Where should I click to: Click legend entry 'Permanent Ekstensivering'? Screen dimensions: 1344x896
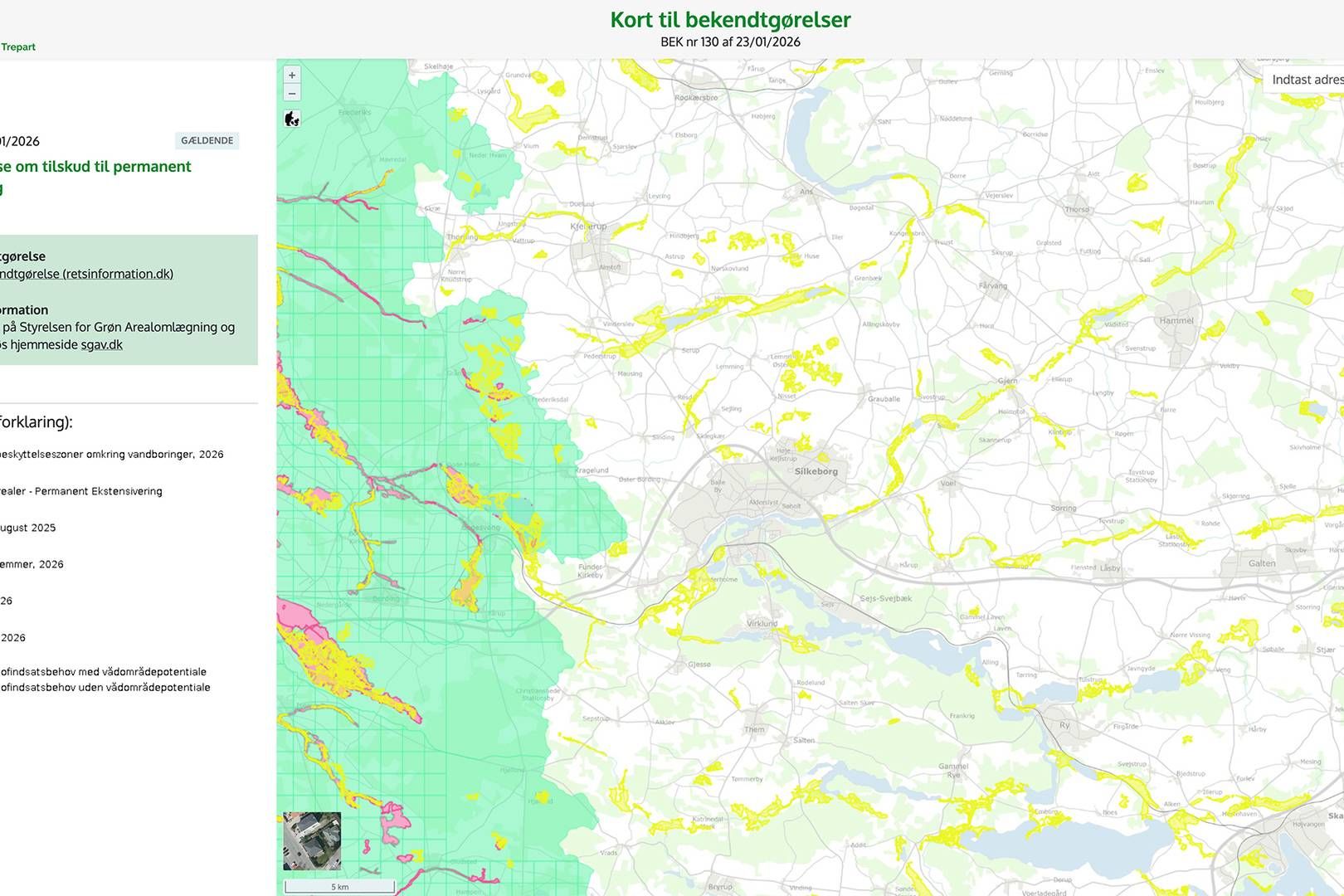click(x=99, y=491)
